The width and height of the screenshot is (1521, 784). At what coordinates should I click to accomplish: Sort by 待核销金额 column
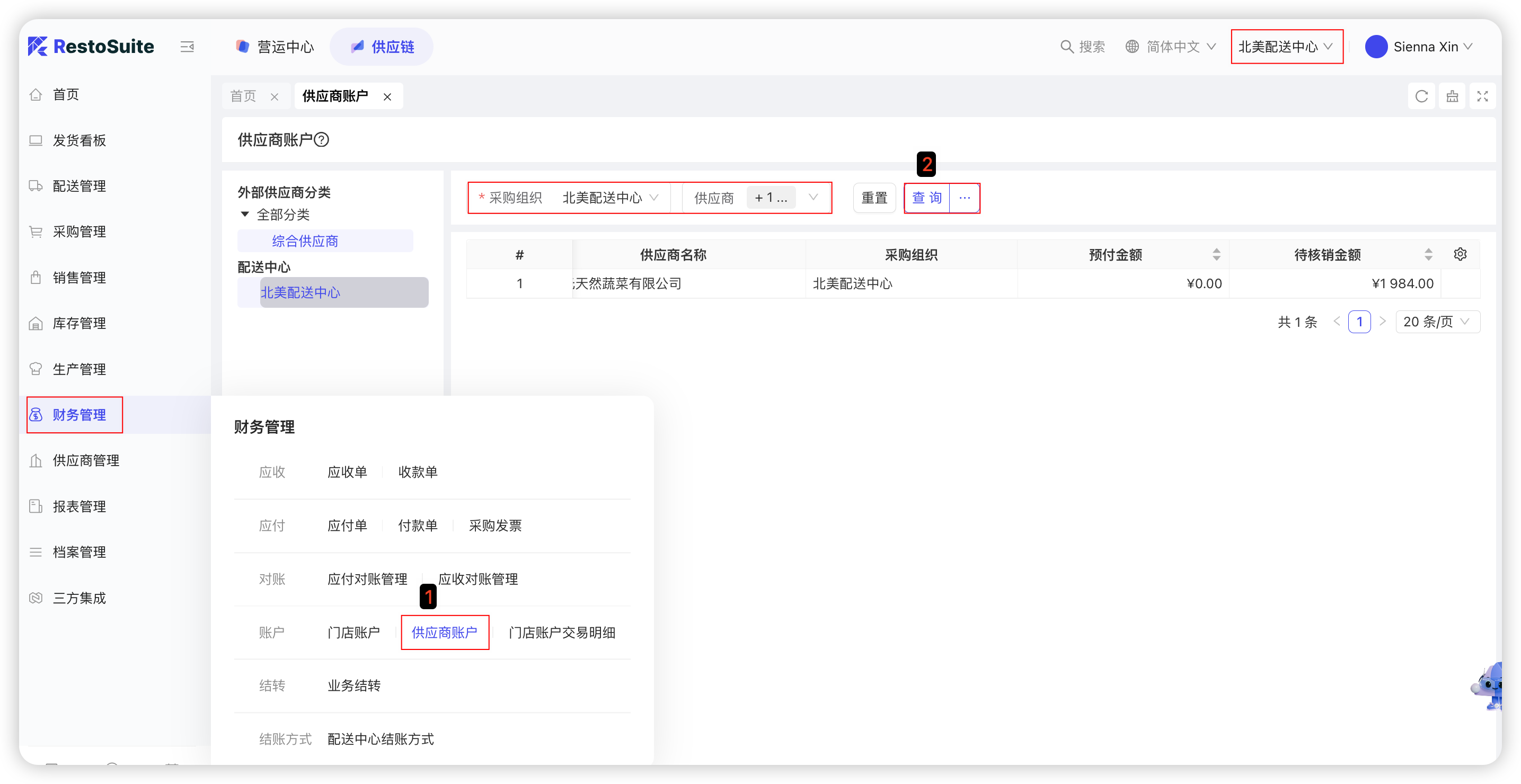pos(1428,254)
